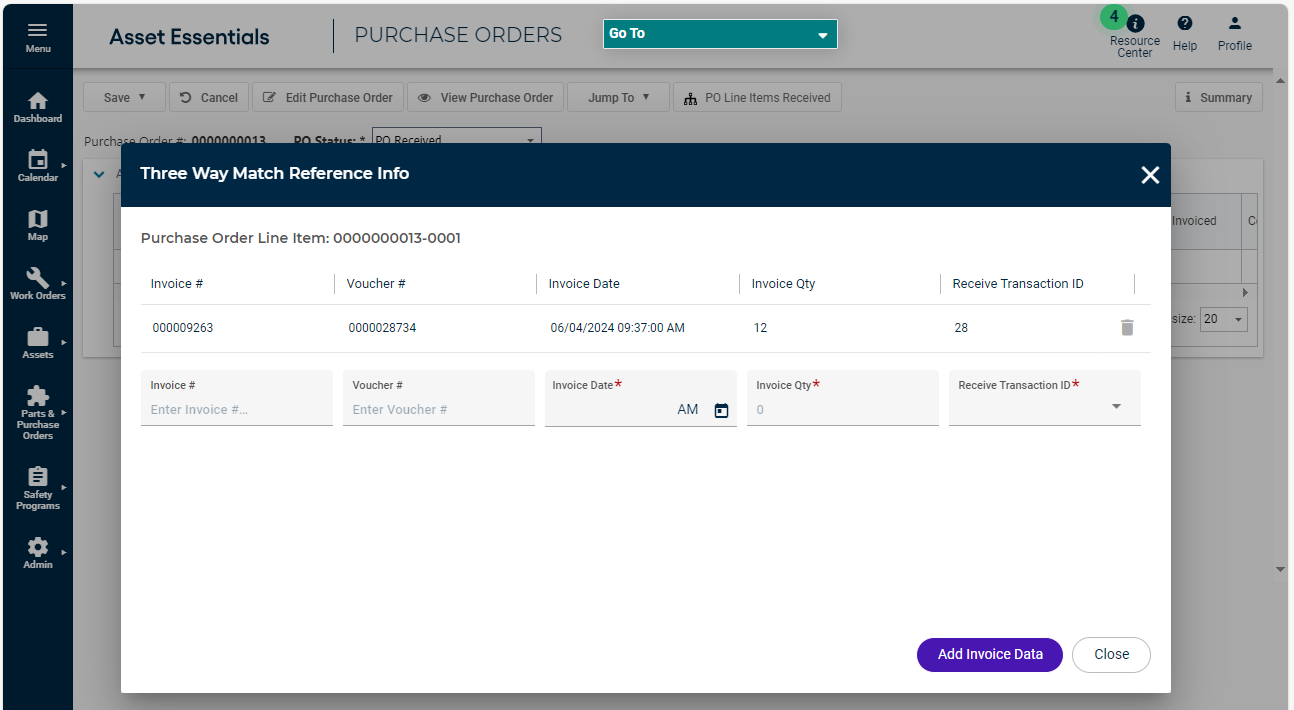Select invoice number 000009263 cell
The height and width of the screenshot is (710, 1294).
click(183, 328)
